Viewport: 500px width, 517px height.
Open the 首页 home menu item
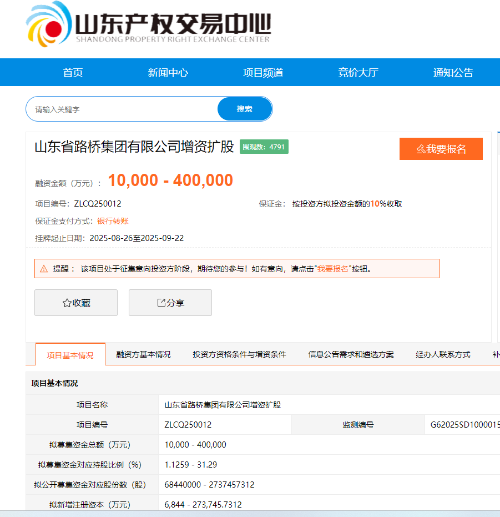tap(73, 72)
